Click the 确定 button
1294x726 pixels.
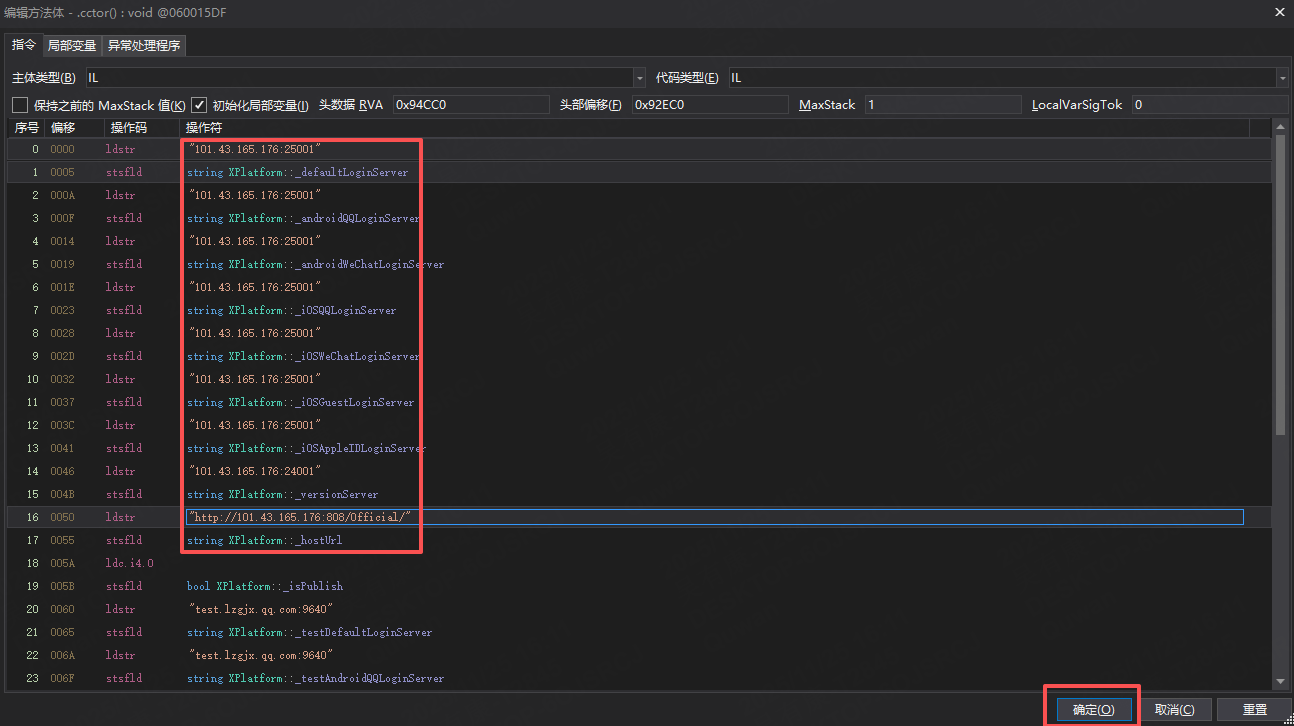1093,709
